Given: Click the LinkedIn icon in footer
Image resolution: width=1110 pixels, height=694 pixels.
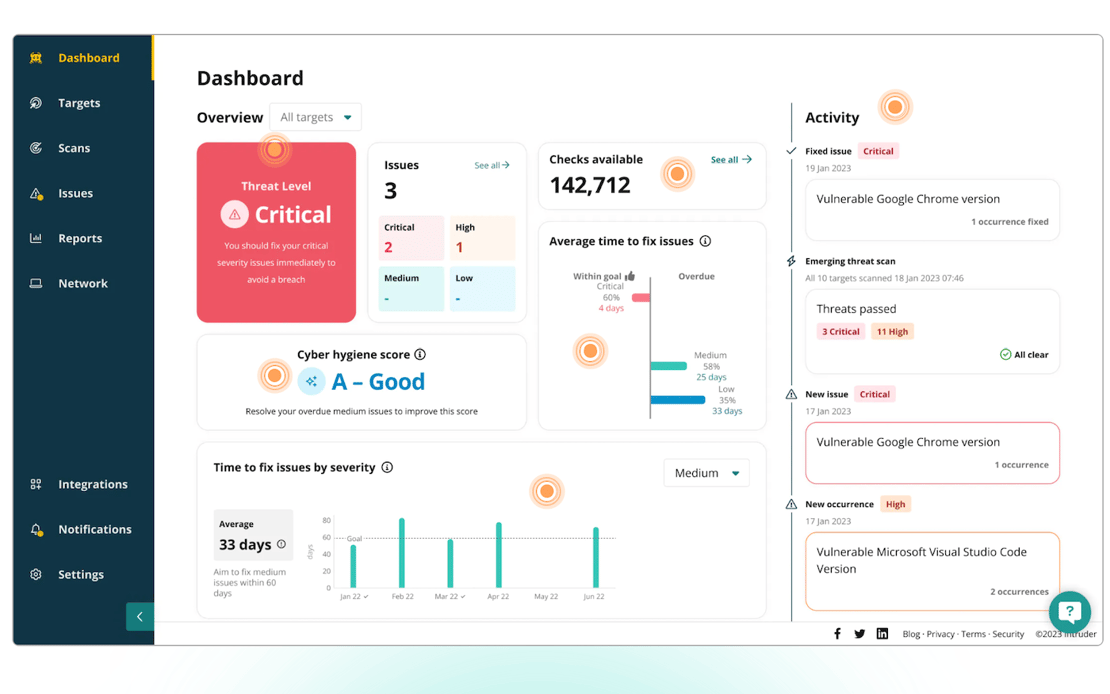Looking at the screenshot, I should coord(882,633).
